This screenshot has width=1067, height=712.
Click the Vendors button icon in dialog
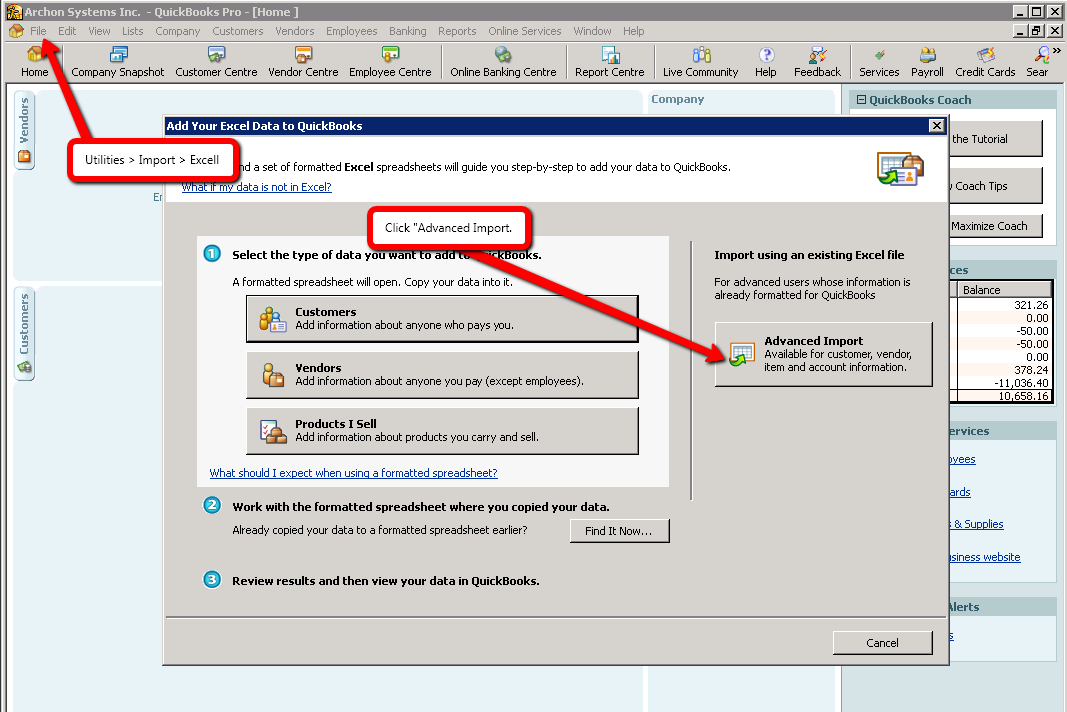coord(273,374)
